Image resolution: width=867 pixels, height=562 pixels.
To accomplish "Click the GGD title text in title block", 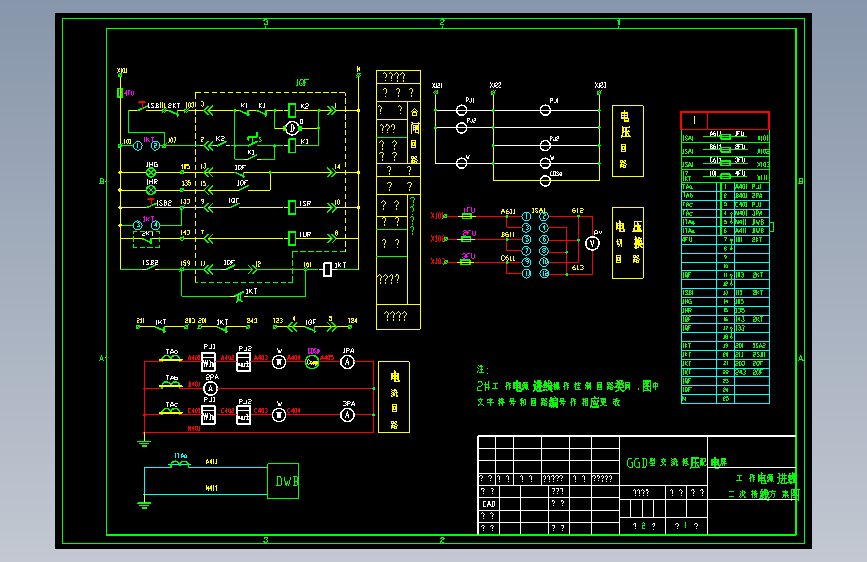I will tap(677, 462).
